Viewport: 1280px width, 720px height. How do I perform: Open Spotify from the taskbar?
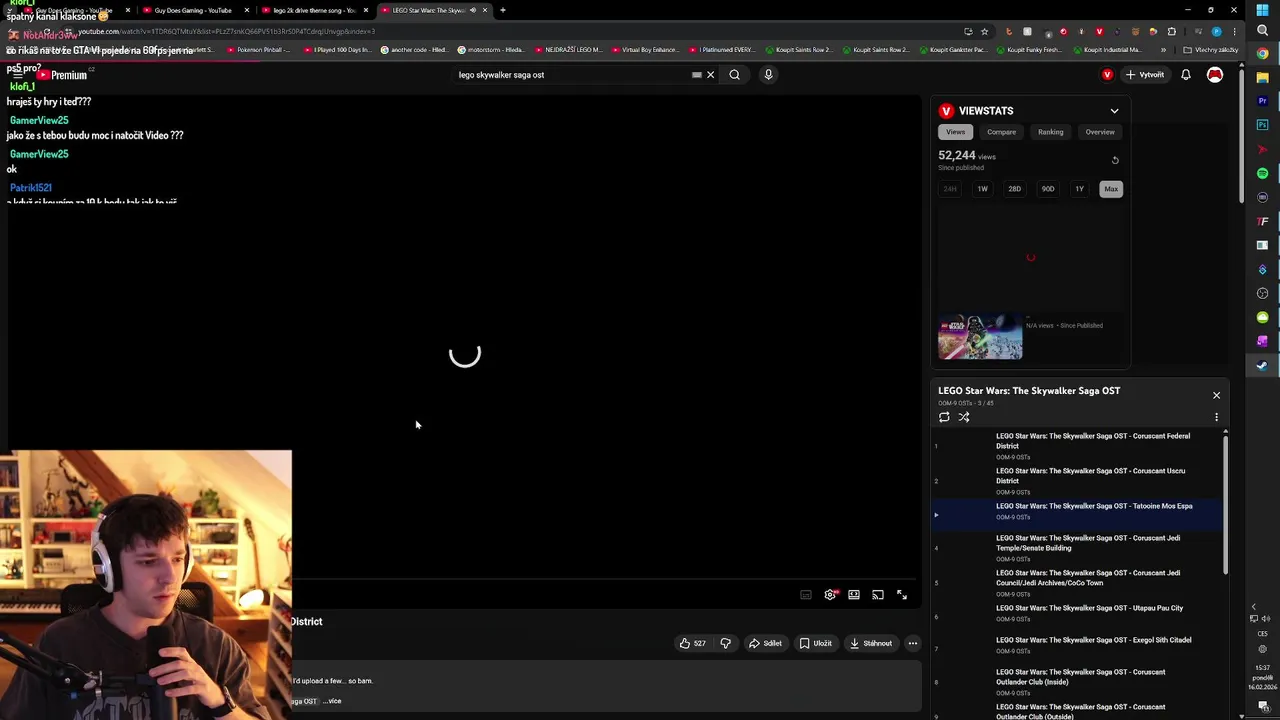pyautogui.click(x=1262, y=173)
